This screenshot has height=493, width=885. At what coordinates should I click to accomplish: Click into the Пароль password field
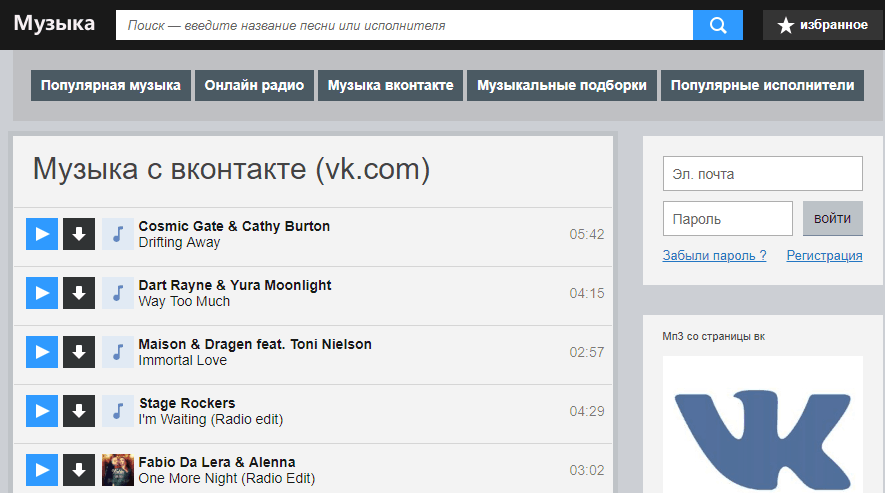pyautogui.click(x=727, y=219)
